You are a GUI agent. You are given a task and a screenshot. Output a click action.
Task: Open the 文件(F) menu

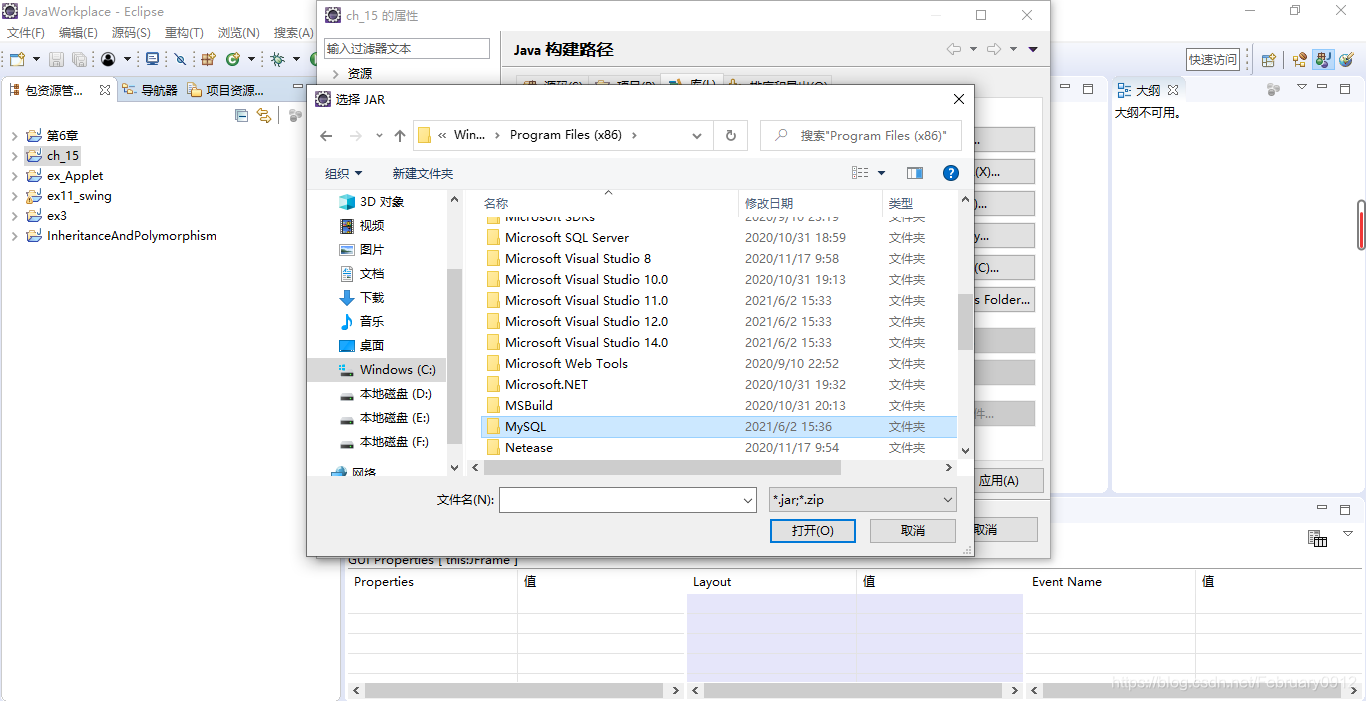(x=26, y=33)
